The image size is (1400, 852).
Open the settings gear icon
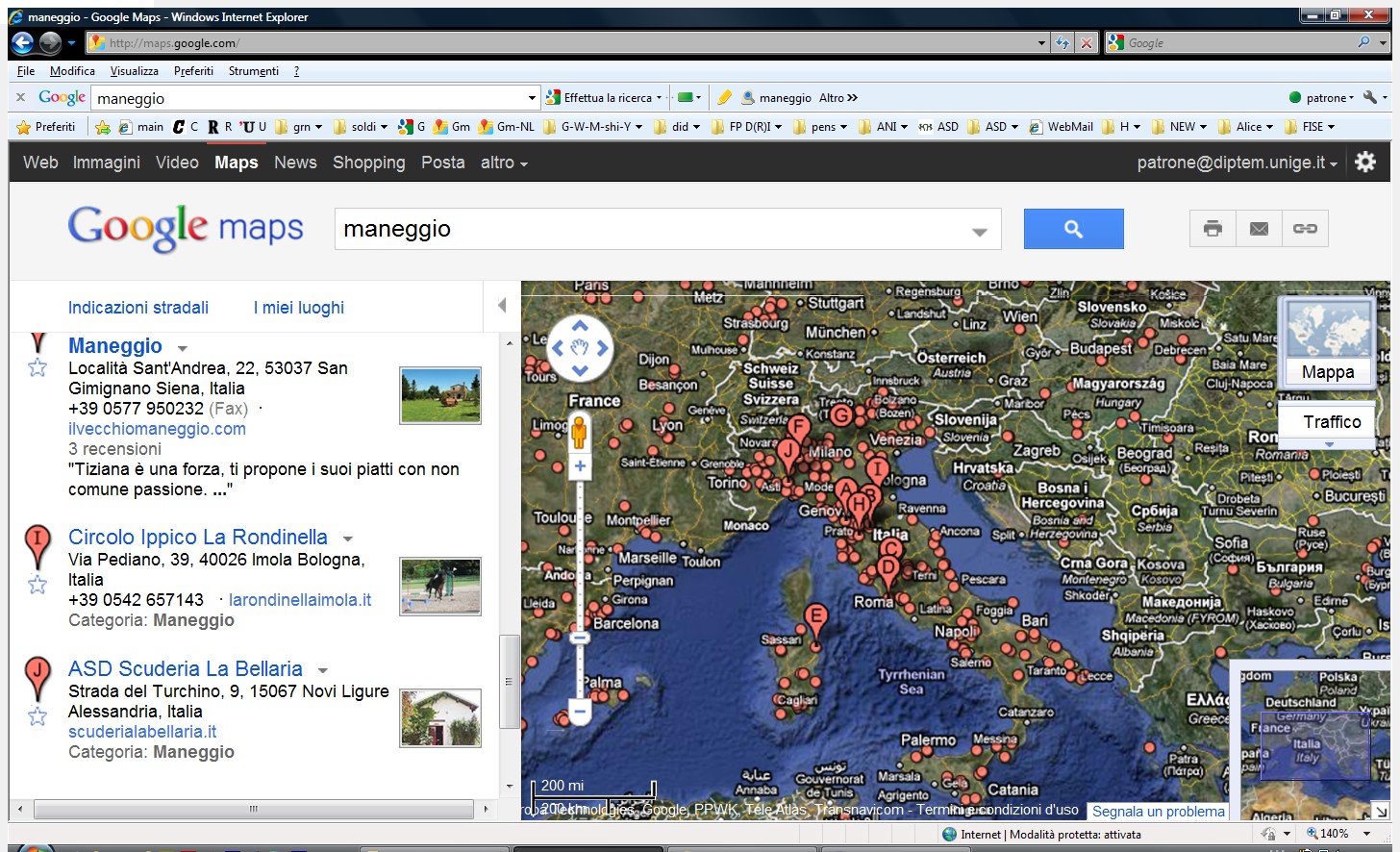(1365, 162)
